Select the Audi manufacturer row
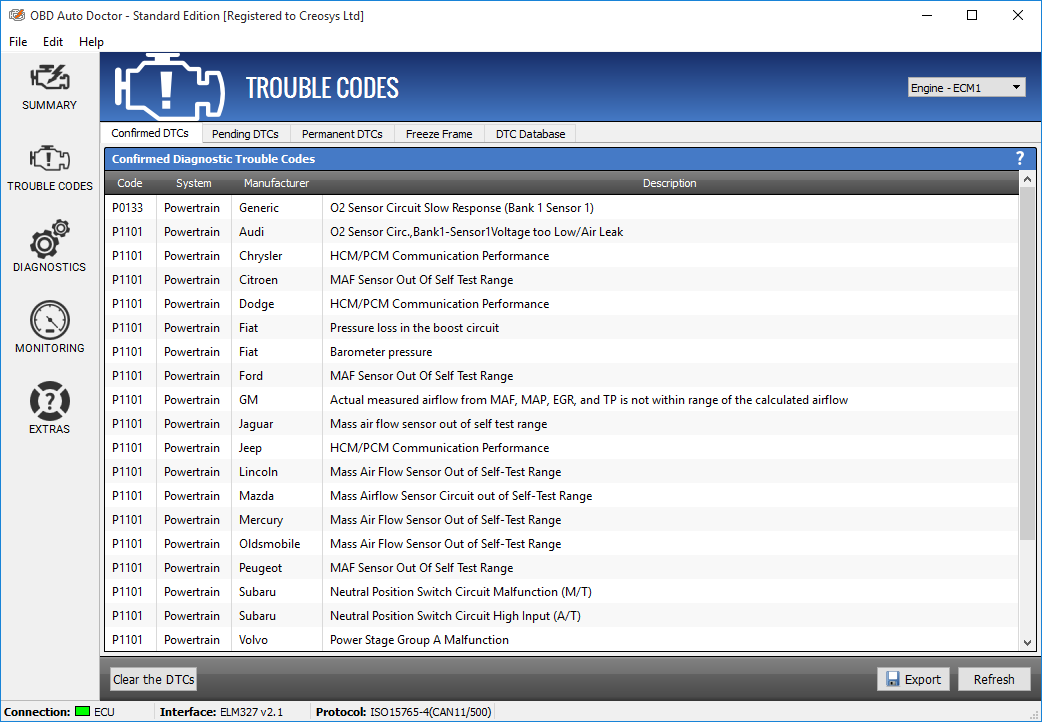1042x722 pixels. pyautogui.click(x=562, y=231)
